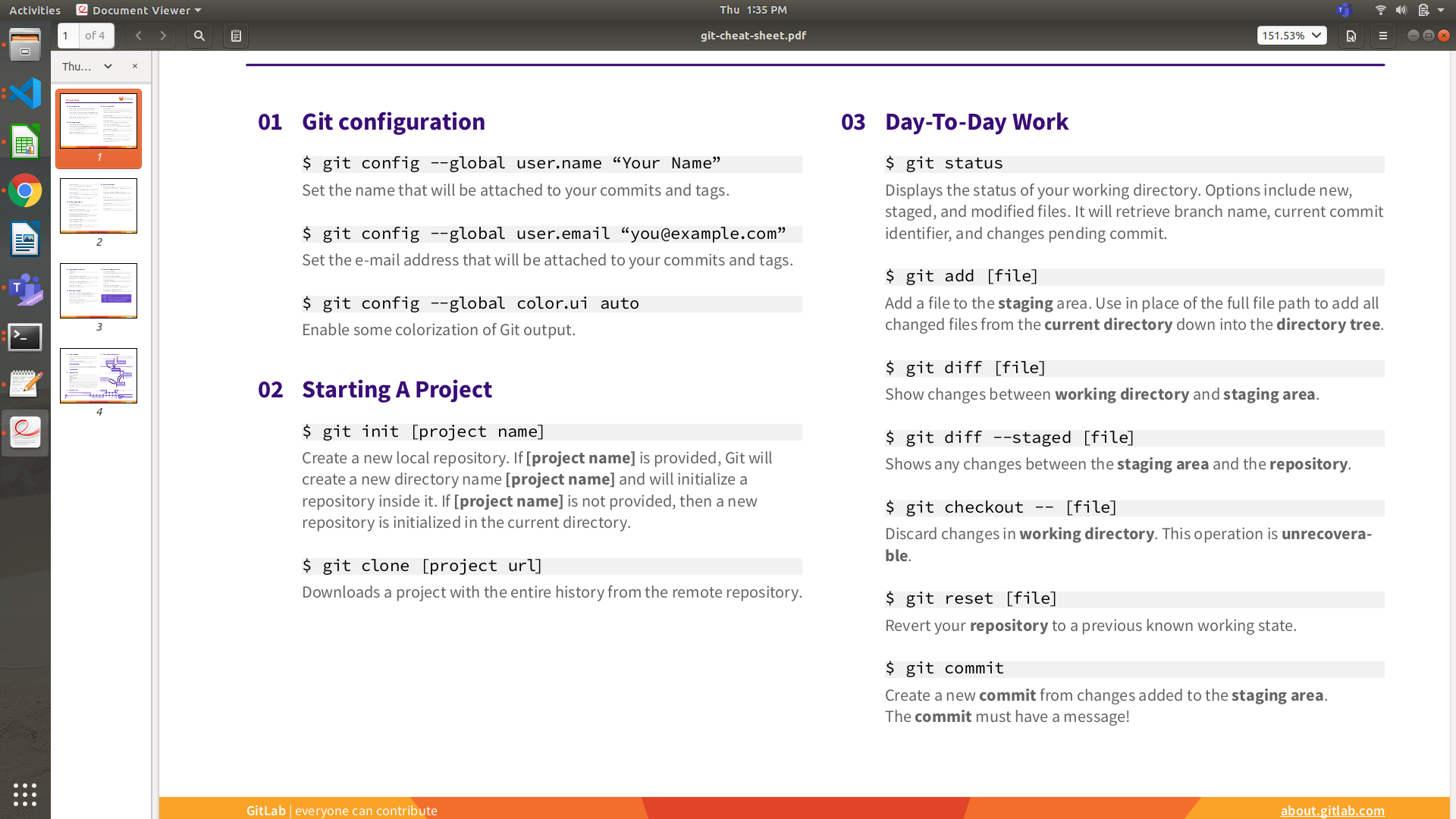
Task: Open the Text Editor dock icon
Action: (25, 384)
